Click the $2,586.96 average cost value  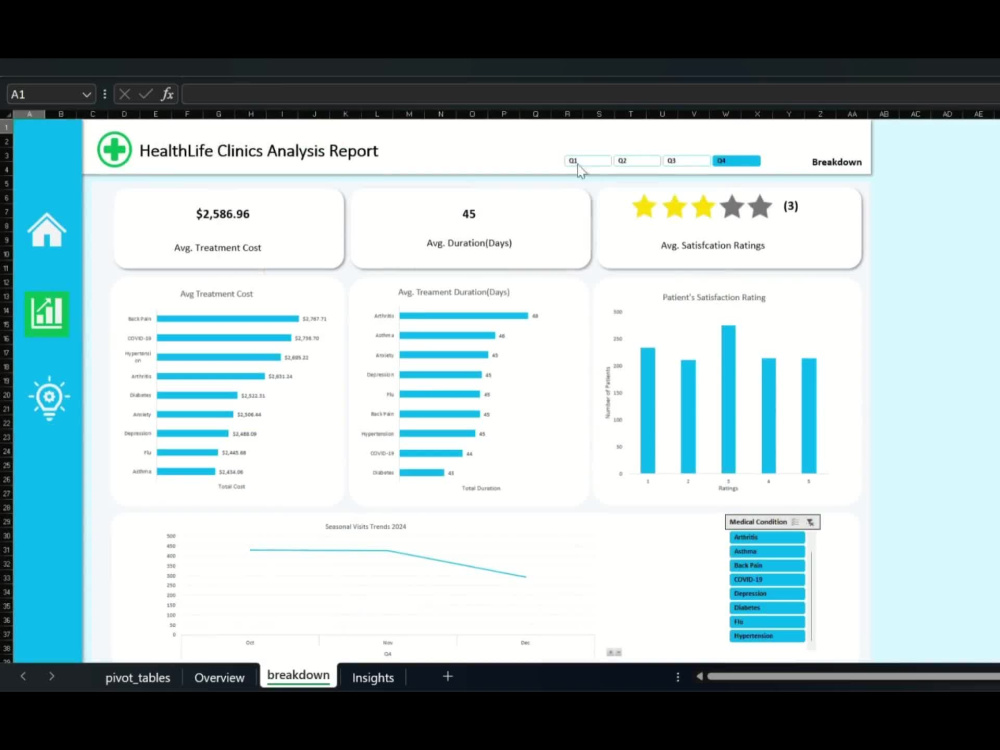[x=223, y=214]
